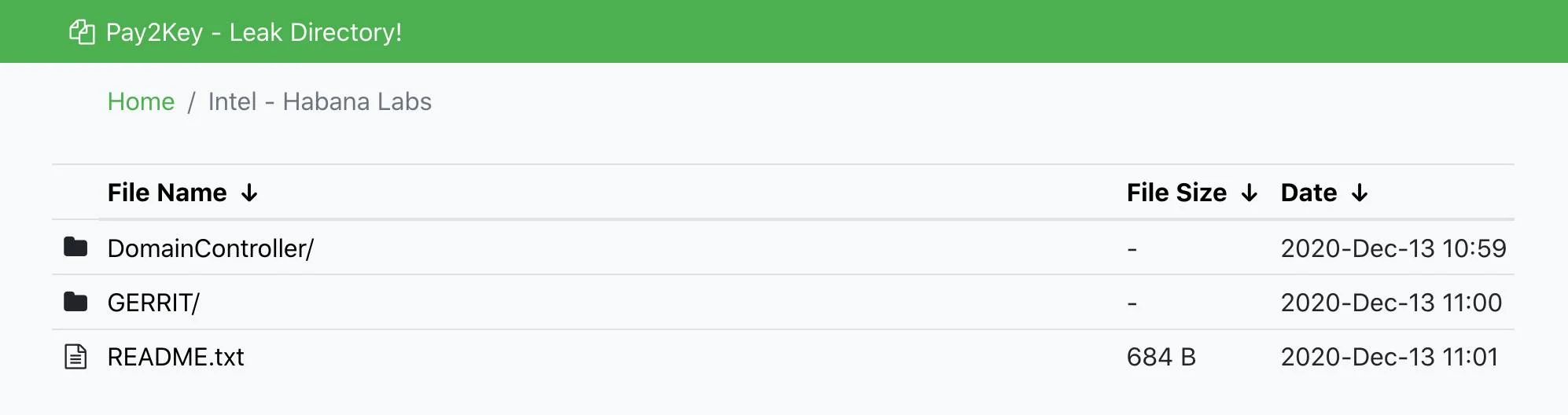1568x415 pixels.
Task: Click the Pay2Key - Leak Directory! title
Action: tap(253, 32)
